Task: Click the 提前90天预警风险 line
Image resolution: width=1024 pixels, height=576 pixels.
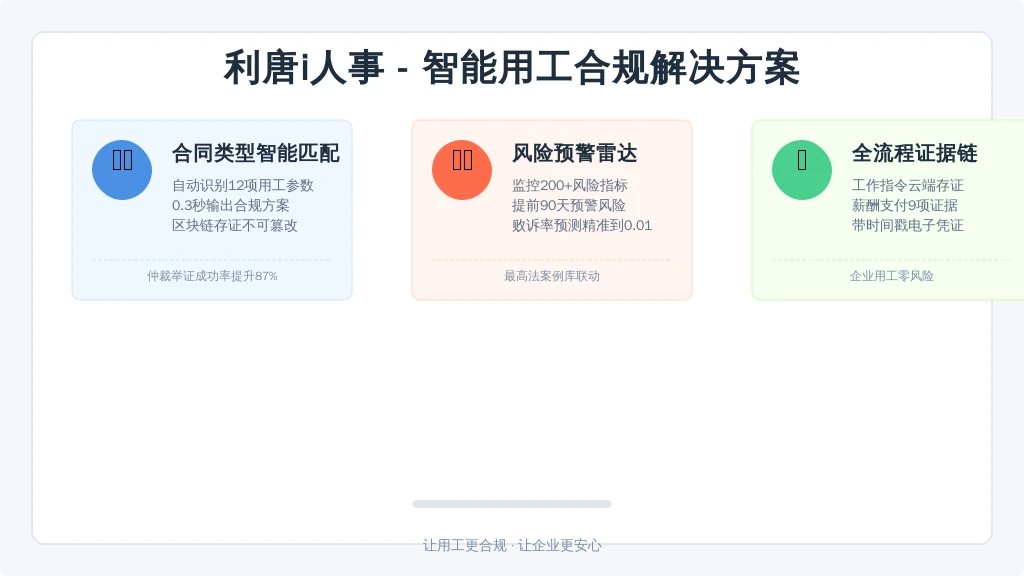Action: [569, 206]
